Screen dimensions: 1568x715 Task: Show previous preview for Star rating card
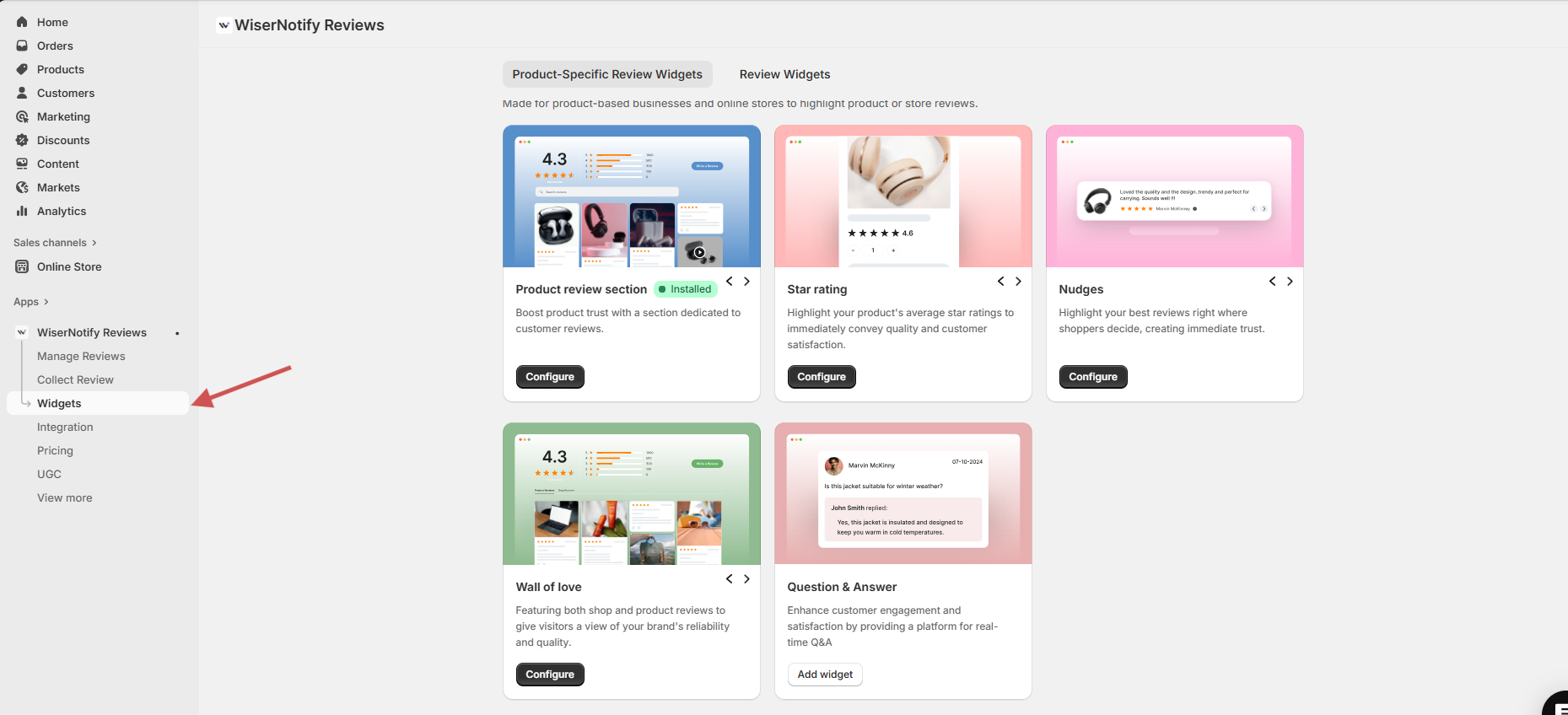[x=1000, y=282]
